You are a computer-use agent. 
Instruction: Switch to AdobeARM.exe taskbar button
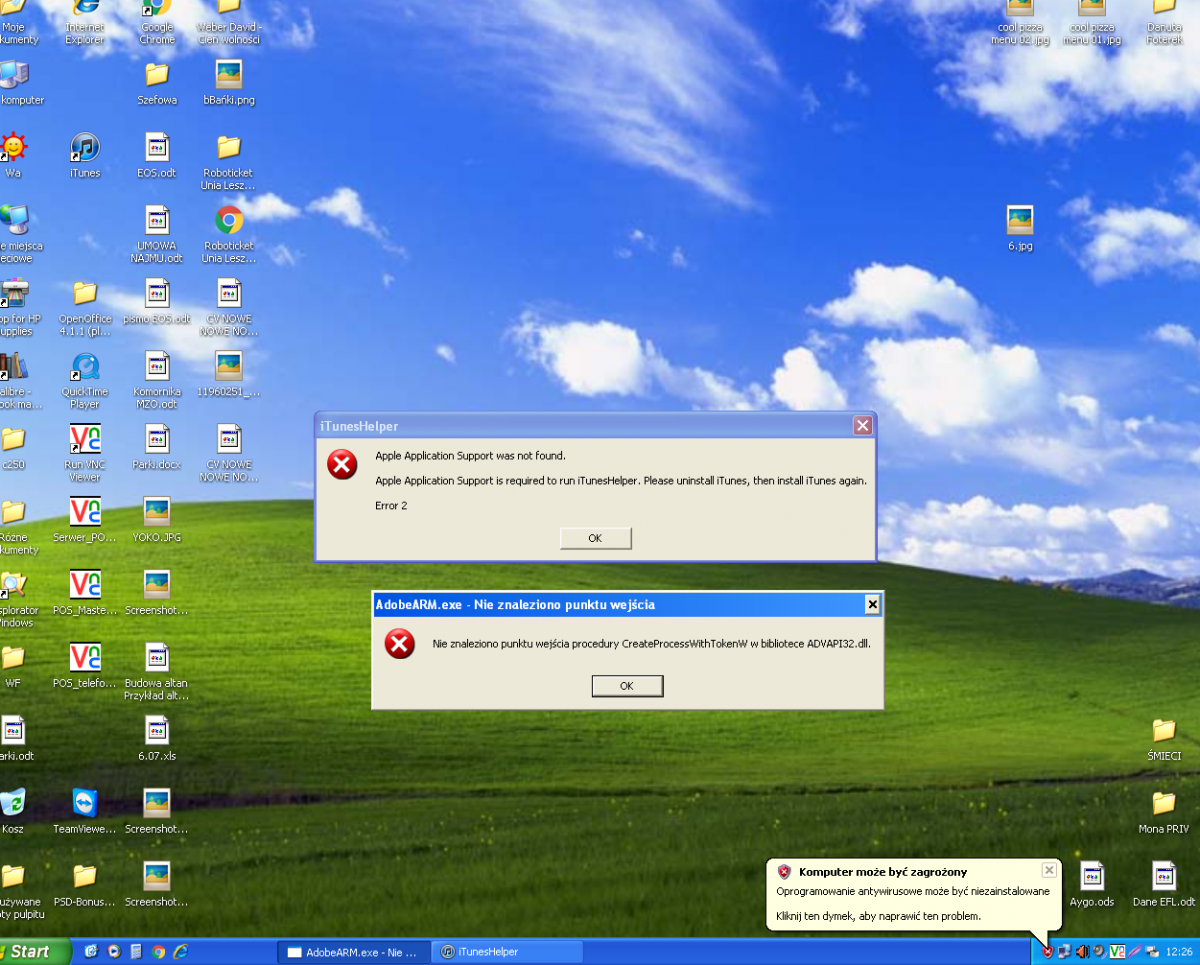pos(352,952)
